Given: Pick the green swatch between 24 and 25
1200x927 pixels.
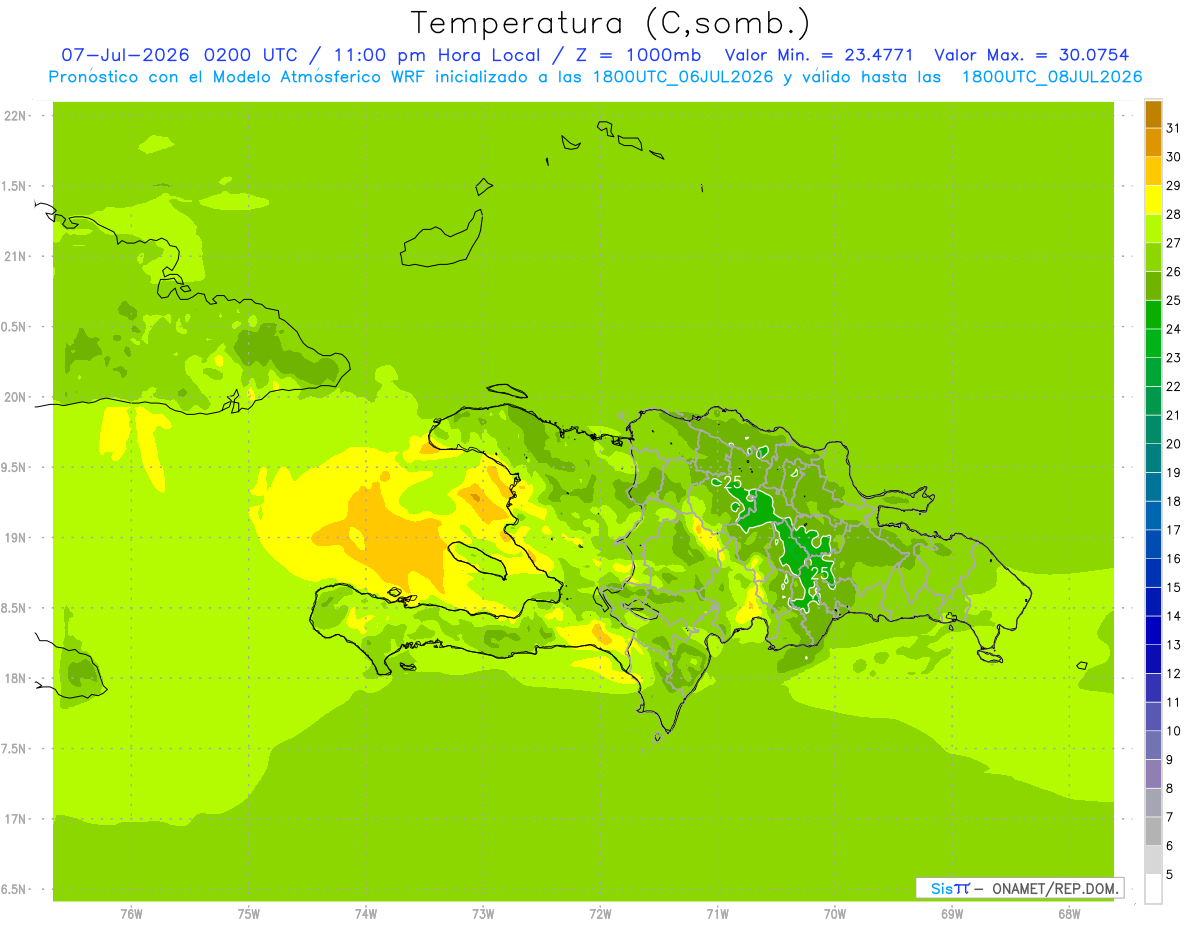Looking at the screenshot, I should (1153, 315).
